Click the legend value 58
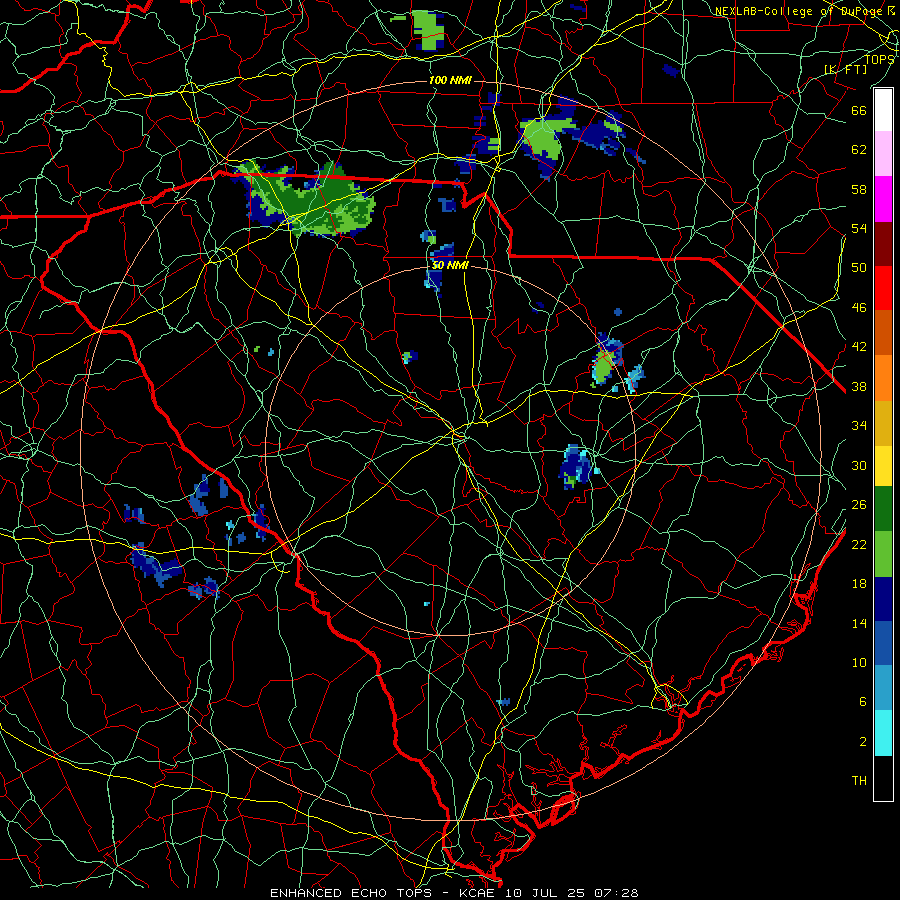 859,189
